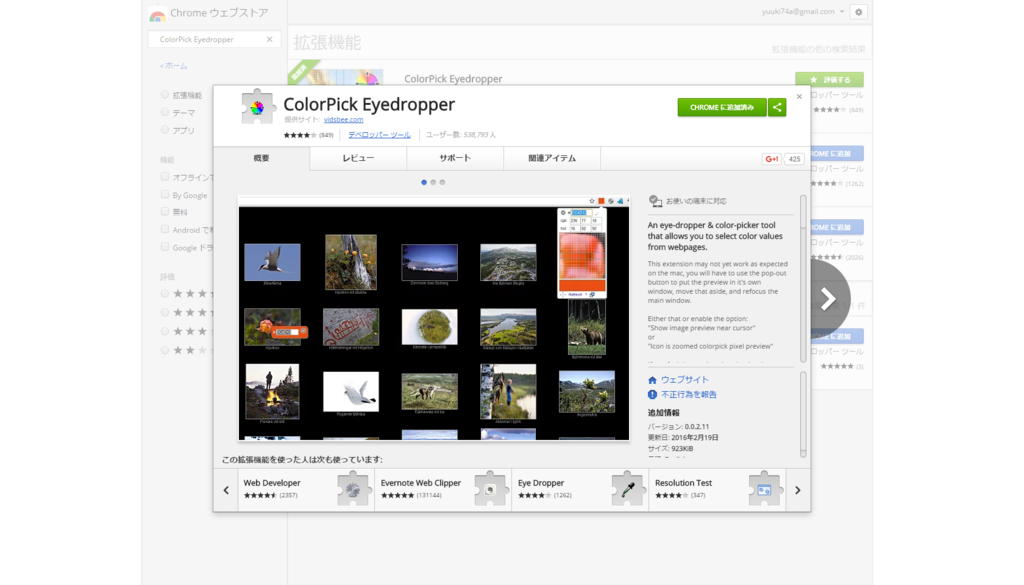This screenshot has height=585, width=1024.
Task: Click the additional info panel scrollbar
Action: [803, 415]
